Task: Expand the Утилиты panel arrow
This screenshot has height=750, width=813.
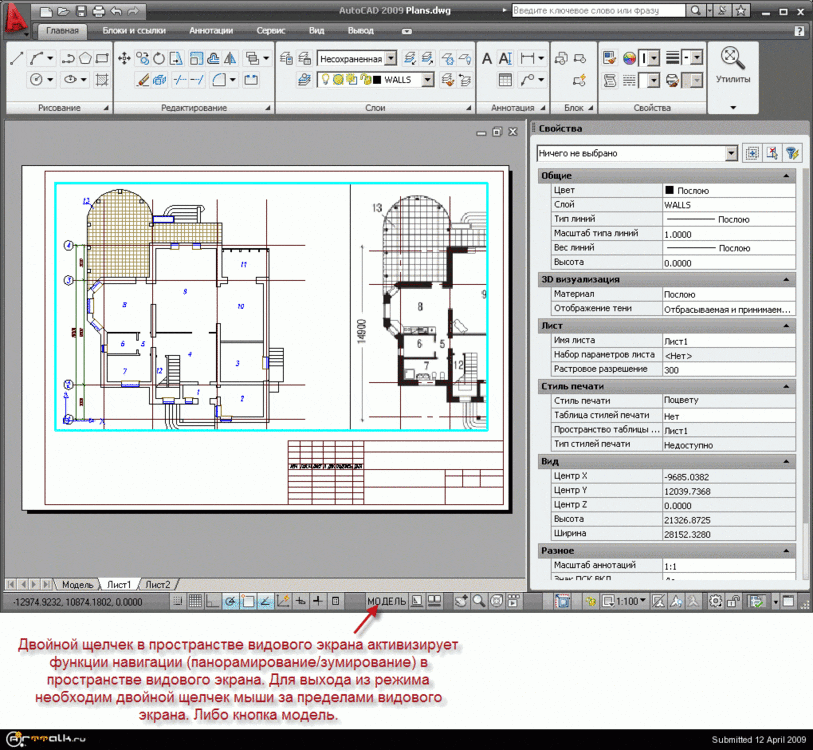Action: (x=733, y=107)
